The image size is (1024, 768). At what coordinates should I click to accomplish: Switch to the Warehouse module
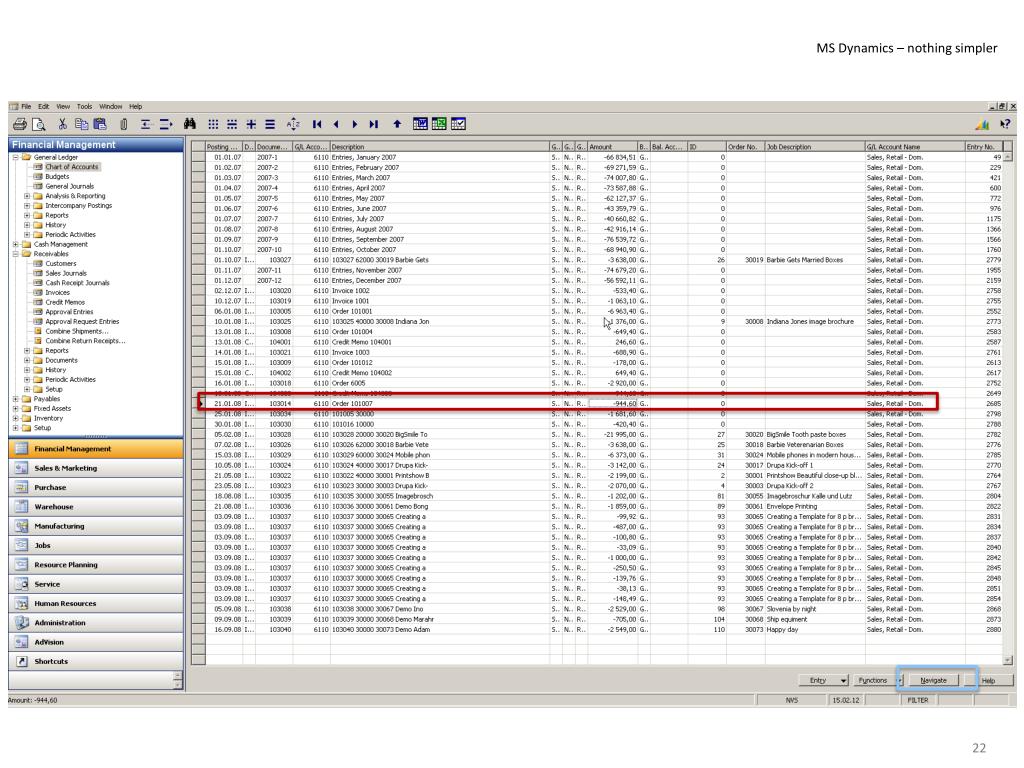point(96,507)
